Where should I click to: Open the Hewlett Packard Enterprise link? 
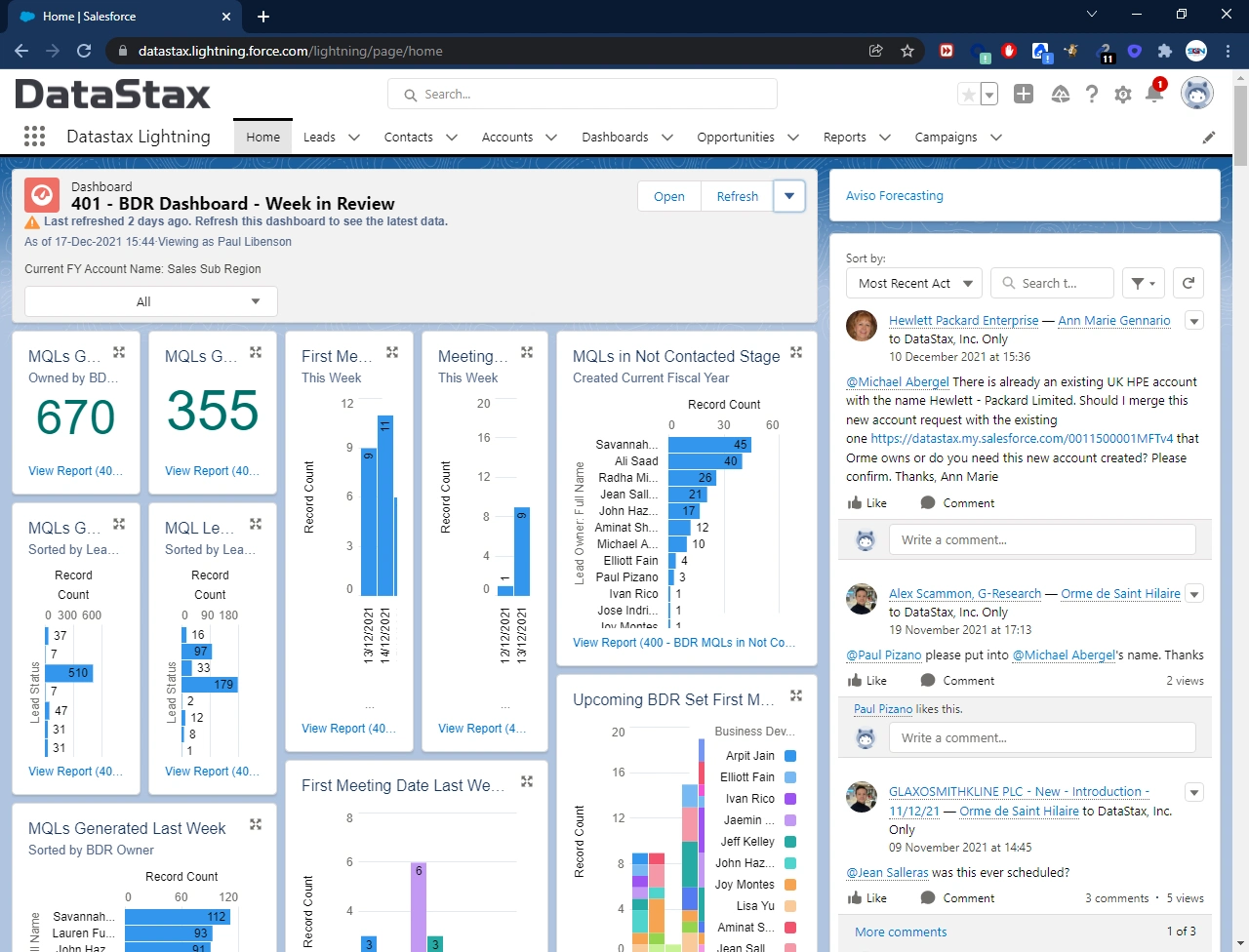pos(964,320)
